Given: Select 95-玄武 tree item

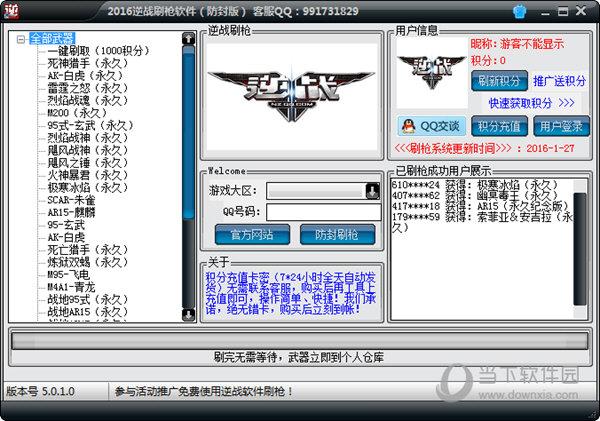Looking at the screenshot, I should tap(66, 225).
